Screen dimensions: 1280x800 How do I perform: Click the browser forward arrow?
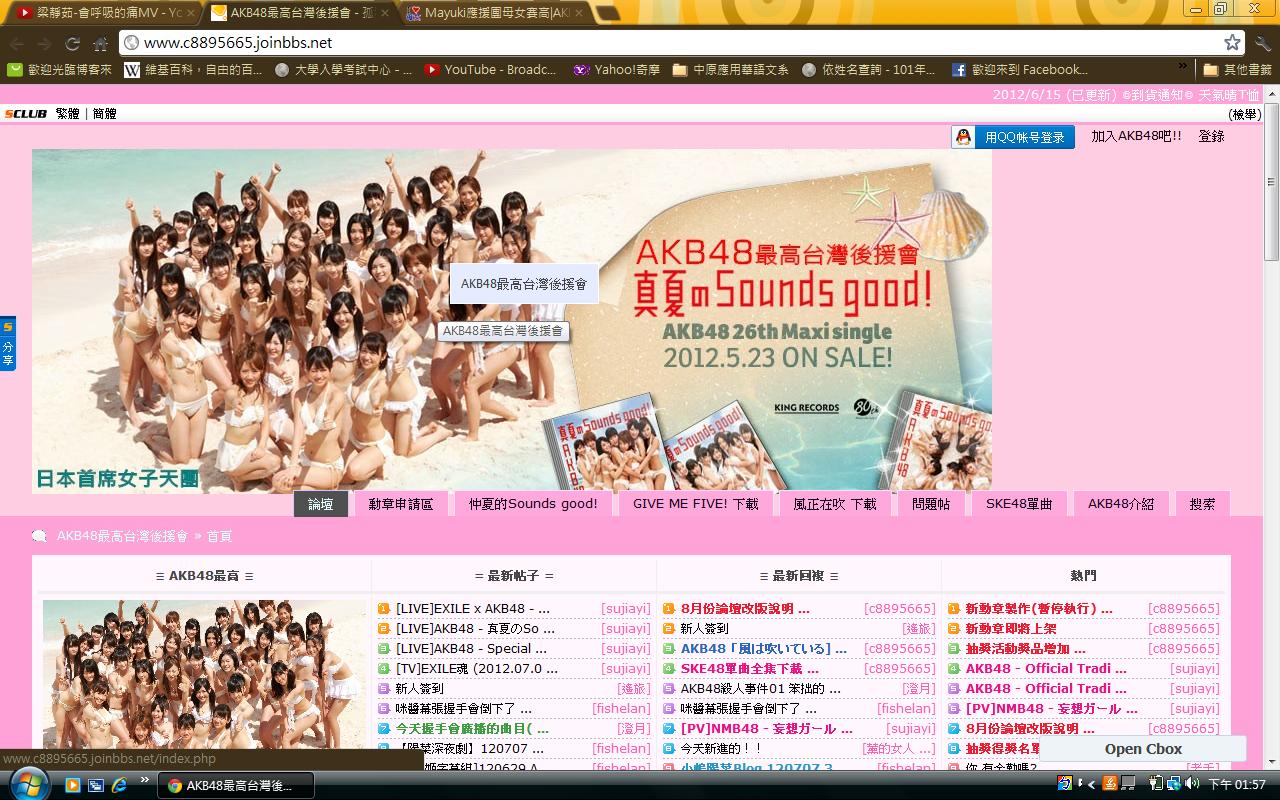[44, 43]
